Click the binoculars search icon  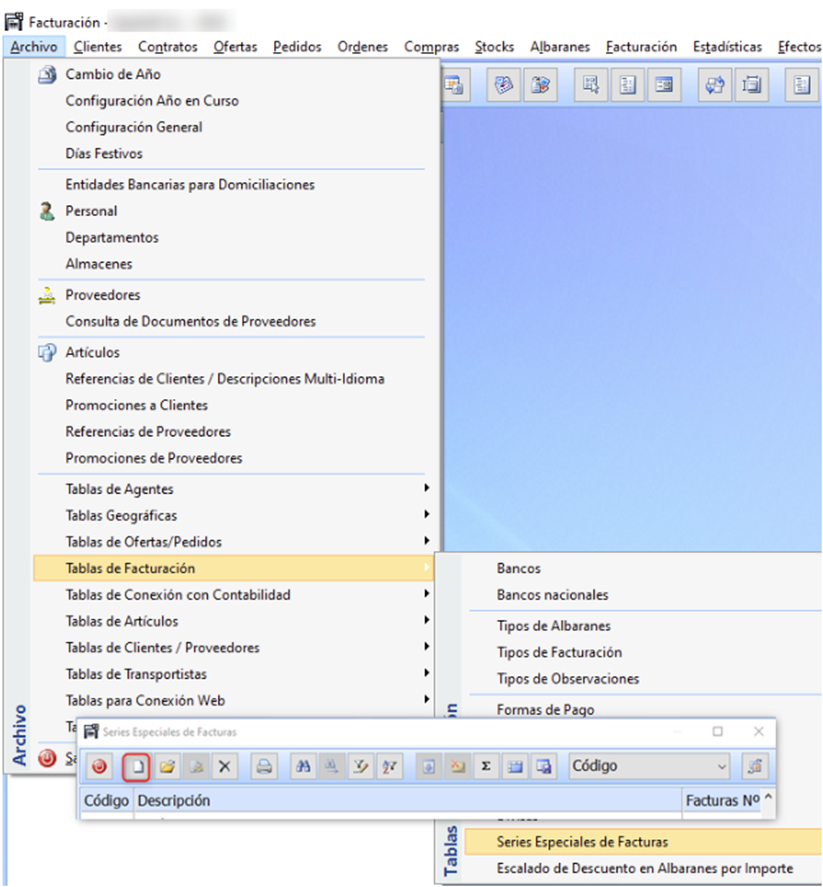[304, 767]
